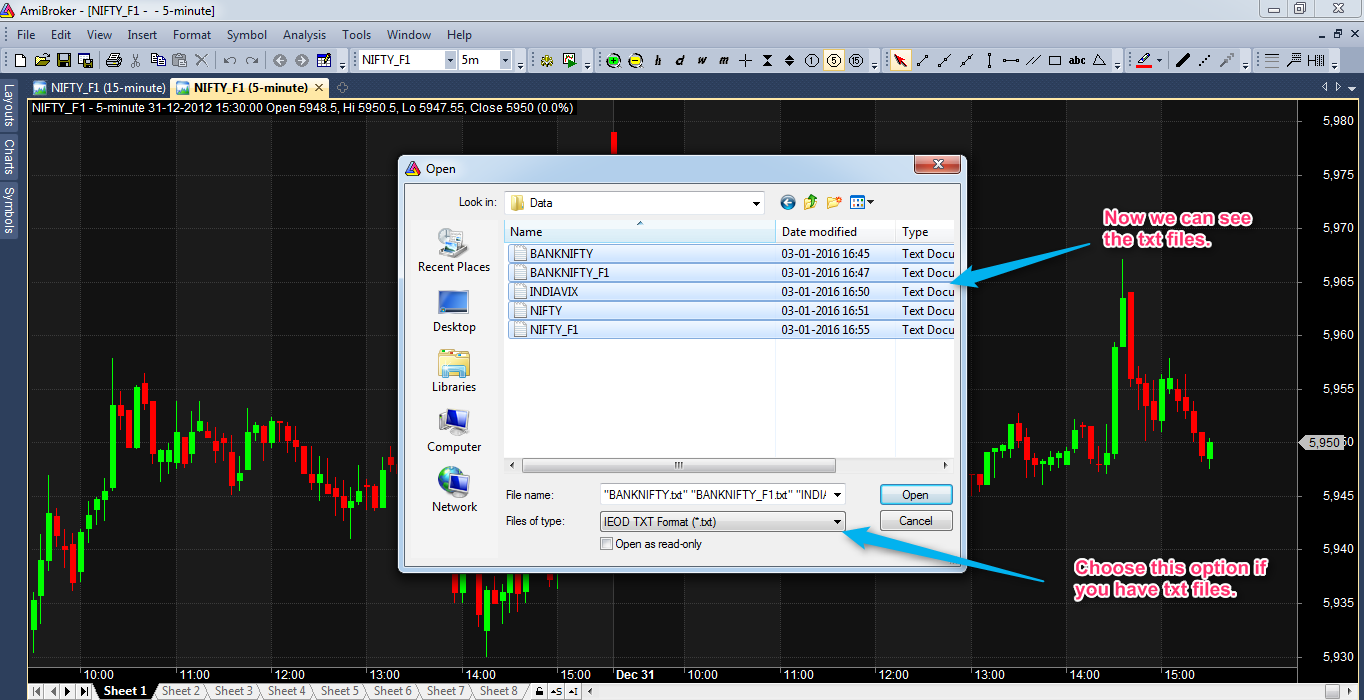Jump to last sheet arrow button
Screen dimensions: 1364x700
pyautogui.click(x=85, y=691)
